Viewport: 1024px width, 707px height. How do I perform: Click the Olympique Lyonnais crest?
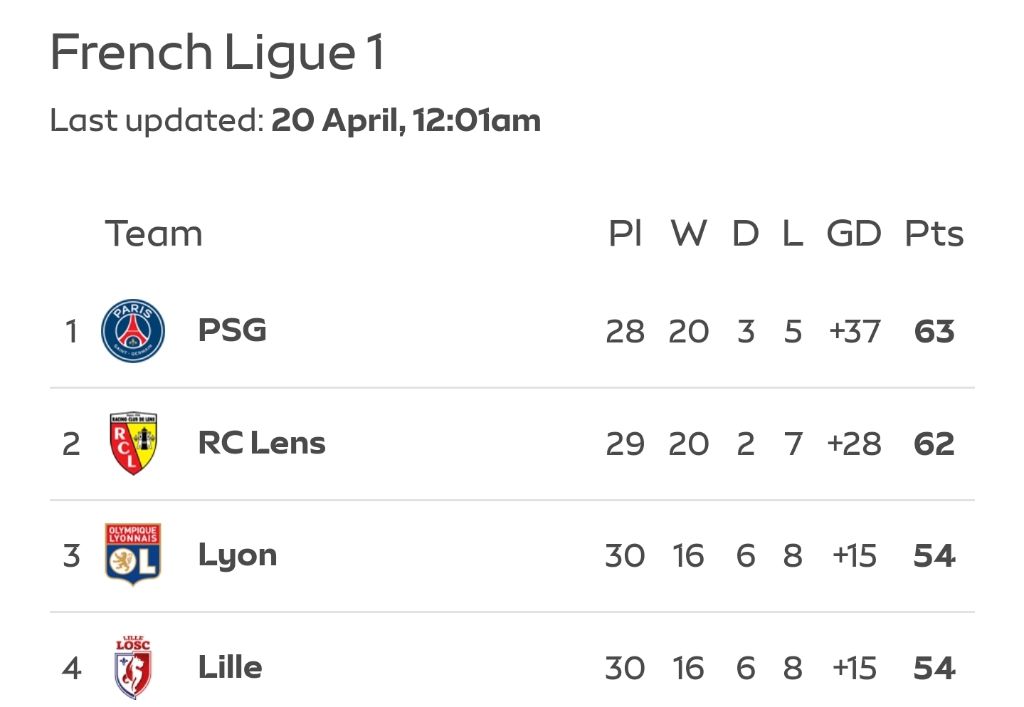tap(133, 555)
